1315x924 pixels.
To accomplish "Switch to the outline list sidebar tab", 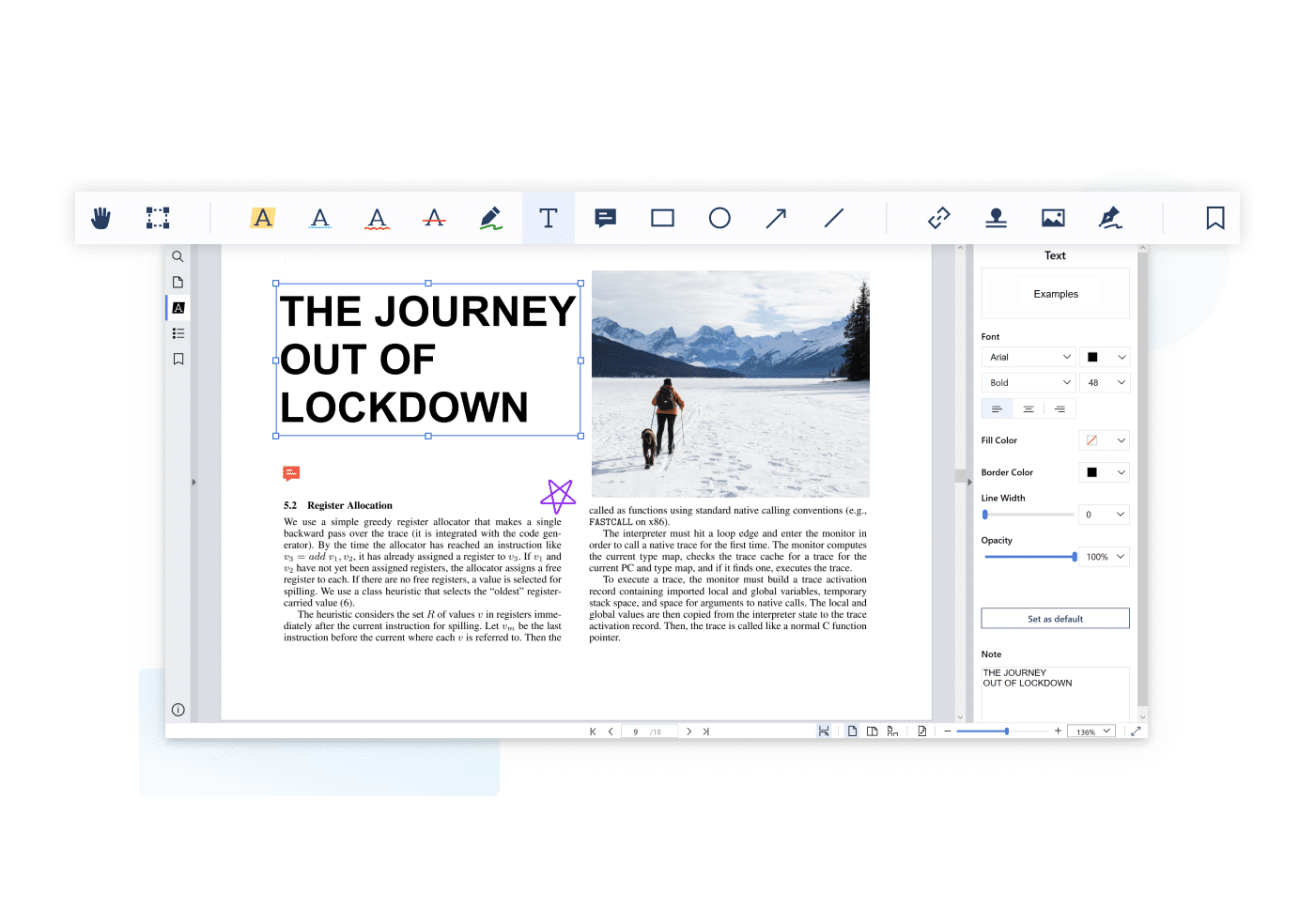I will (x=178, y=333).
